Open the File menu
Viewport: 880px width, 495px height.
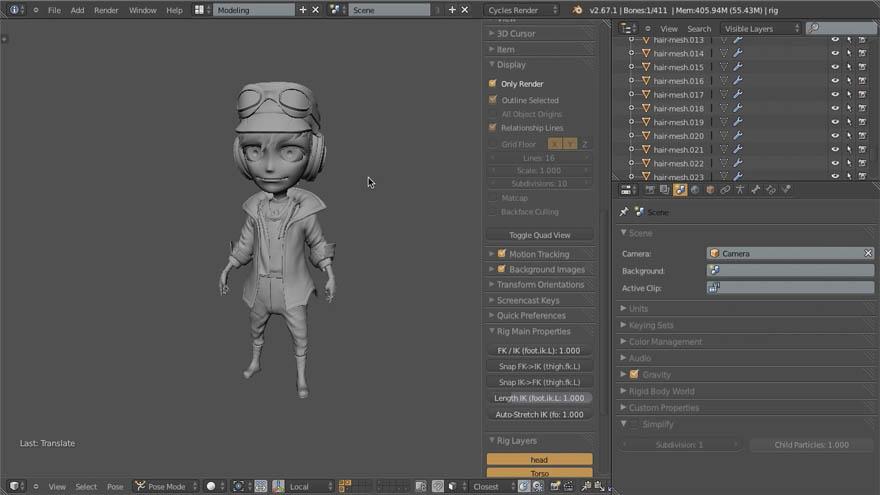pyautogui.click(x=54, y=10)
